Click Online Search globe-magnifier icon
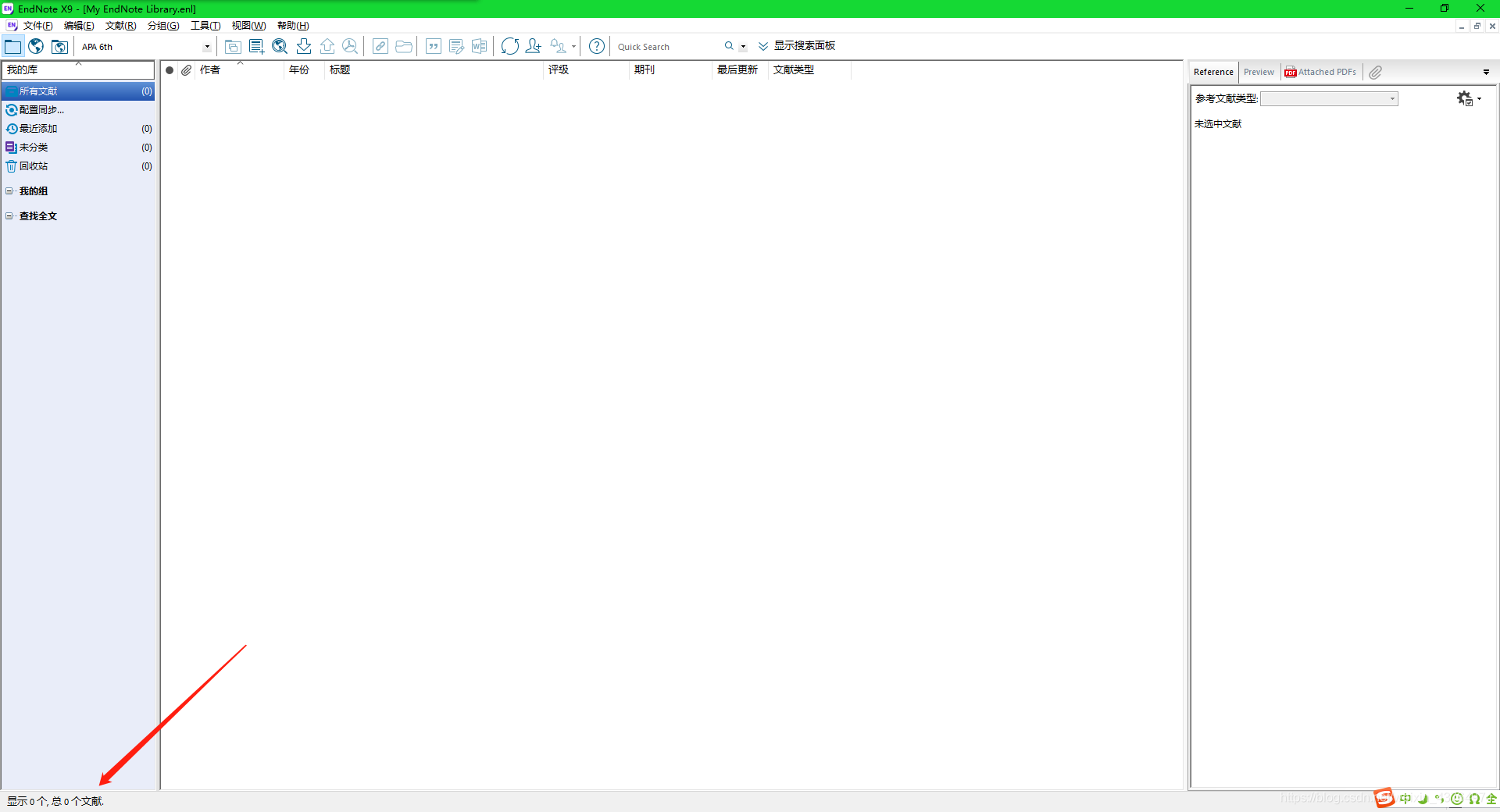1500x812 pixels. (x=280, y=47)
